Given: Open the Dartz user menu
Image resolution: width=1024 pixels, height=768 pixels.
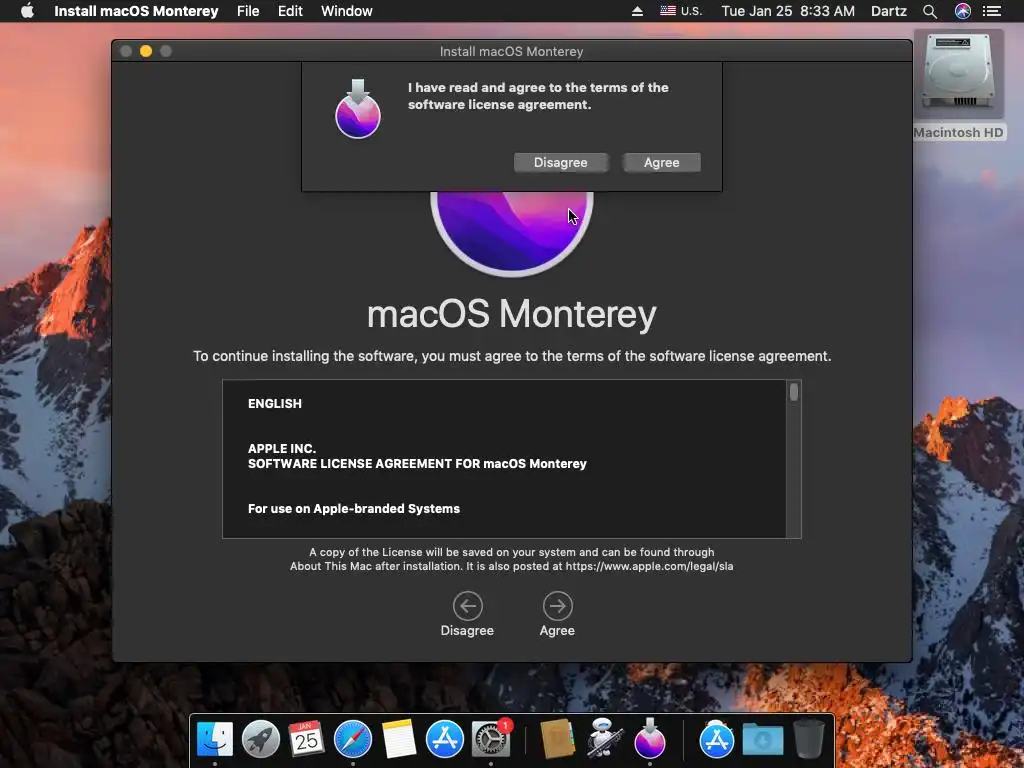Looking at the screenshot, I should pyautogui.click(x=888, y=11).
